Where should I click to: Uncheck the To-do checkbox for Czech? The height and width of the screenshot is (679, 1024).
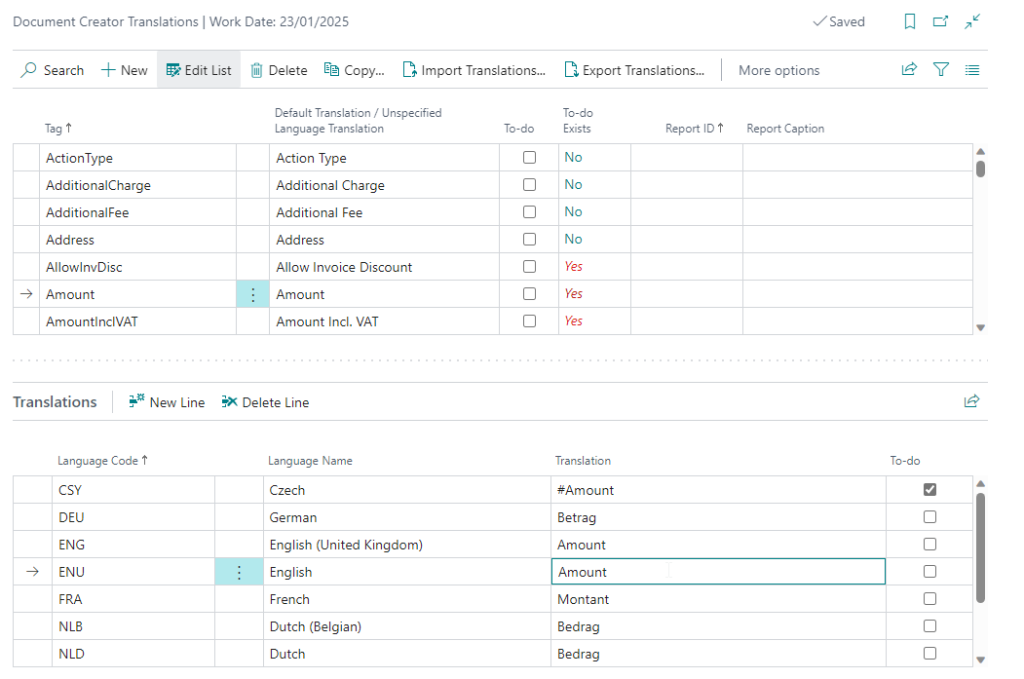click(930, 490)
